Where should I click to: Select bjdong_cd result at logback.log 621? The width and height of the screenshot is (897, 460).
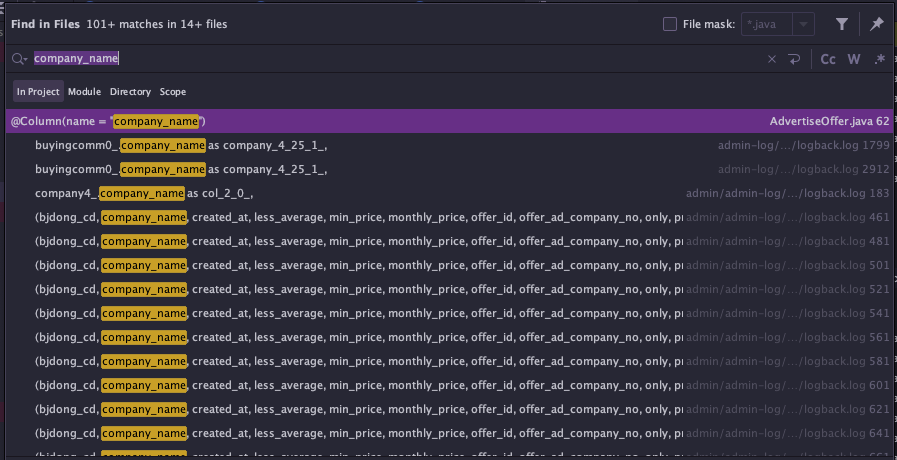tap(449, 410)
